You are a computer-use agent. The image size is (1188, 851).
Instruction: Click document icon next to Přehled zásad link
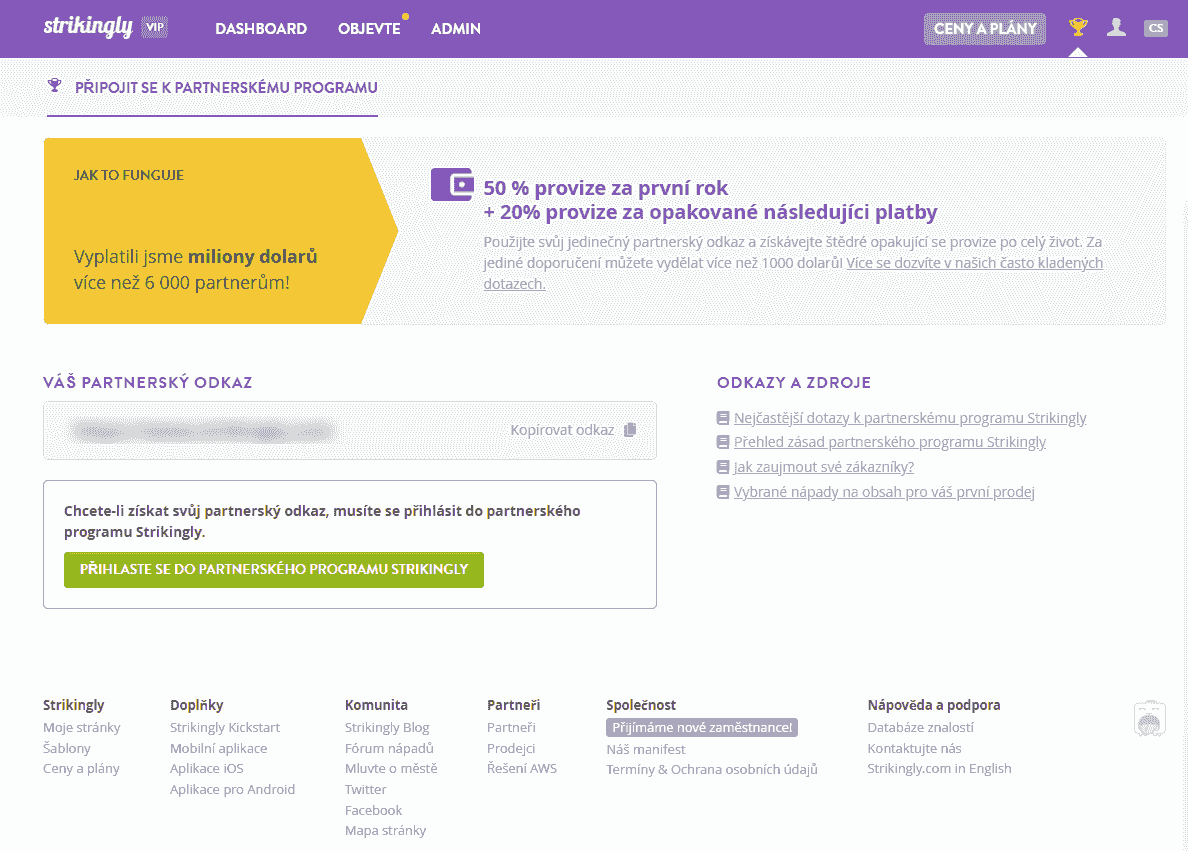point(723,442)
